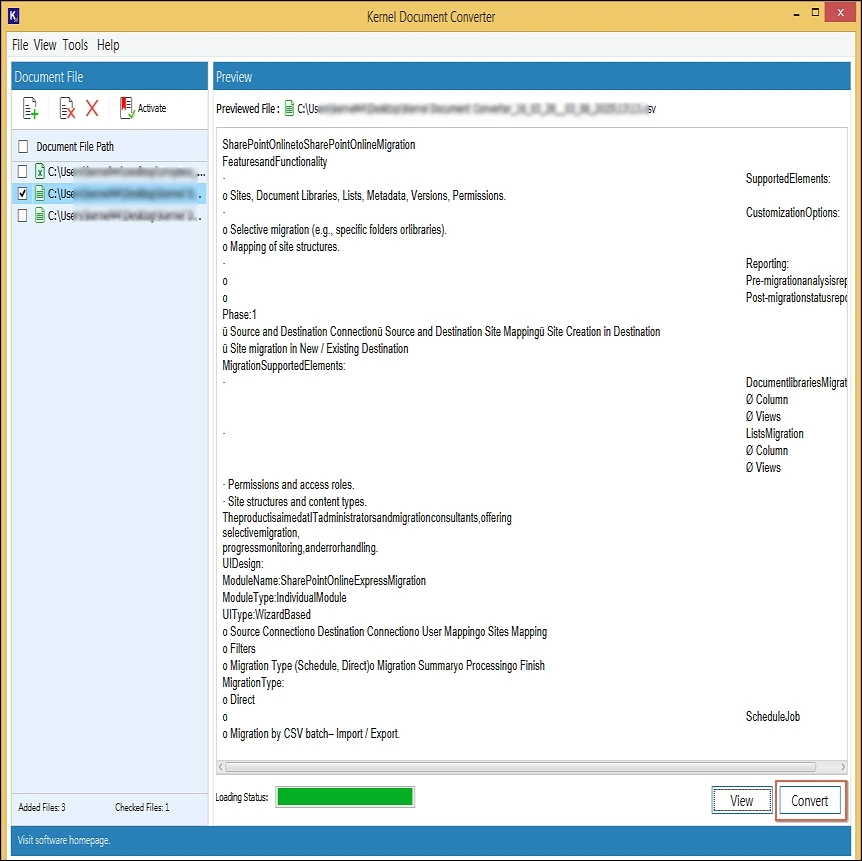Click the Add file icon in the toolbar
Viewport: 862px width, 861px height.
point(30,108)
